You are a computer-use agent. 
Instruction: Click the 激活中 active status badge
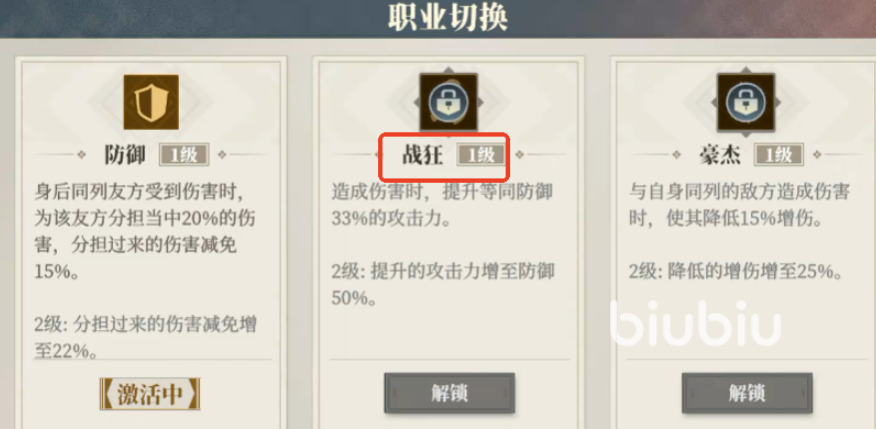[x=150, y=394]
